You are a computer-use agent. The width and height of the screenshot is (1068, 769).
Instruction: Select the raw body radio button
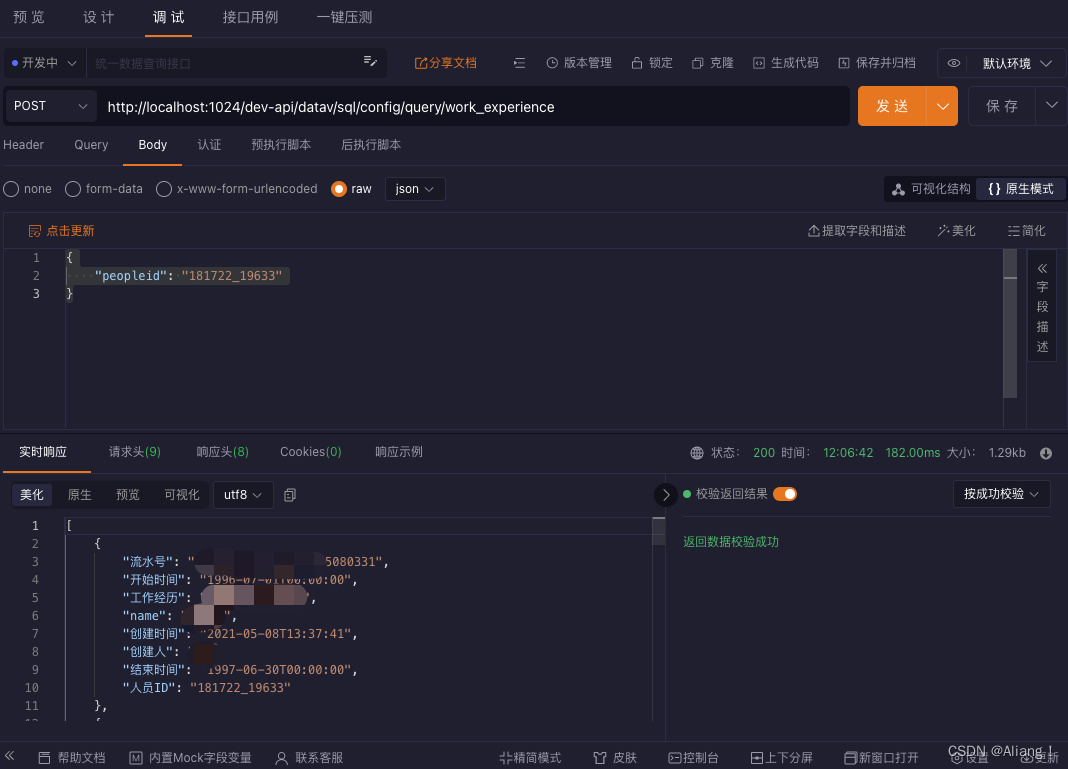337,189
